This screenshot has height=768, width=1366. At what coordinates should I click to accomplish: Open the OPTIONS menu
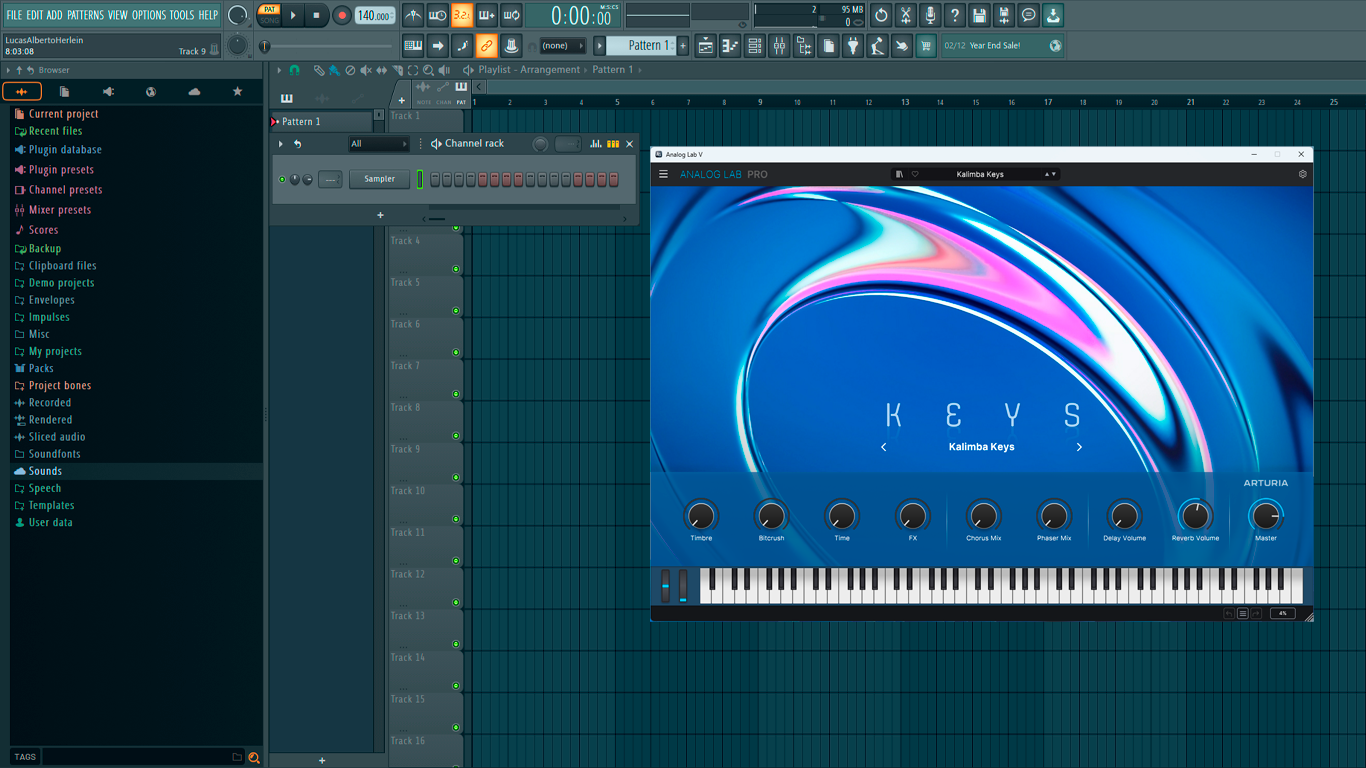pos(149,15)
